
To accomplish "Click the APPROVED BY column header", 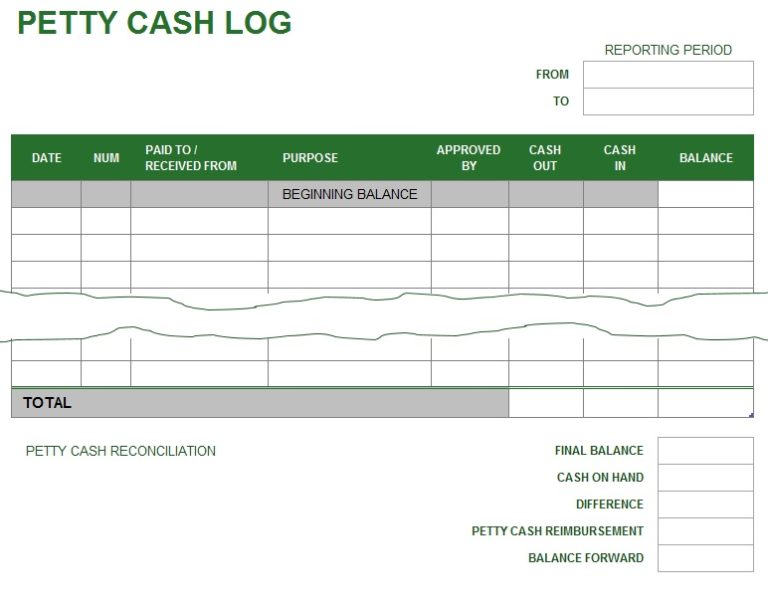I will coord(469,158).
